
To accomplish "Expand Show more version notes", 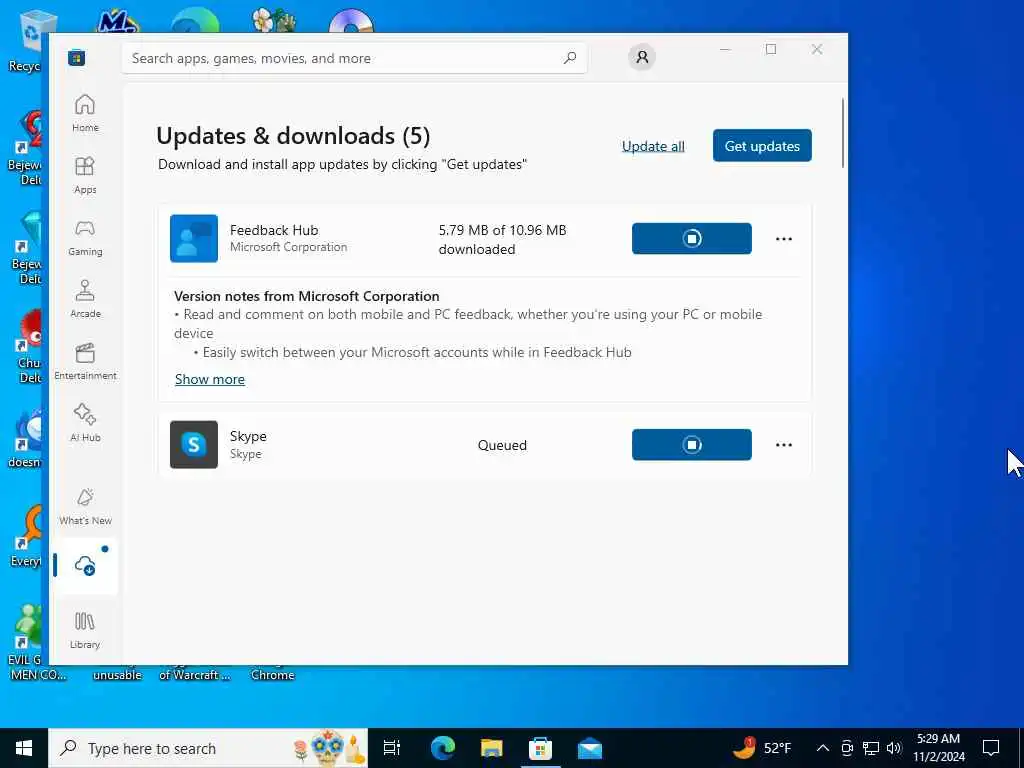I will coord(210,379).
